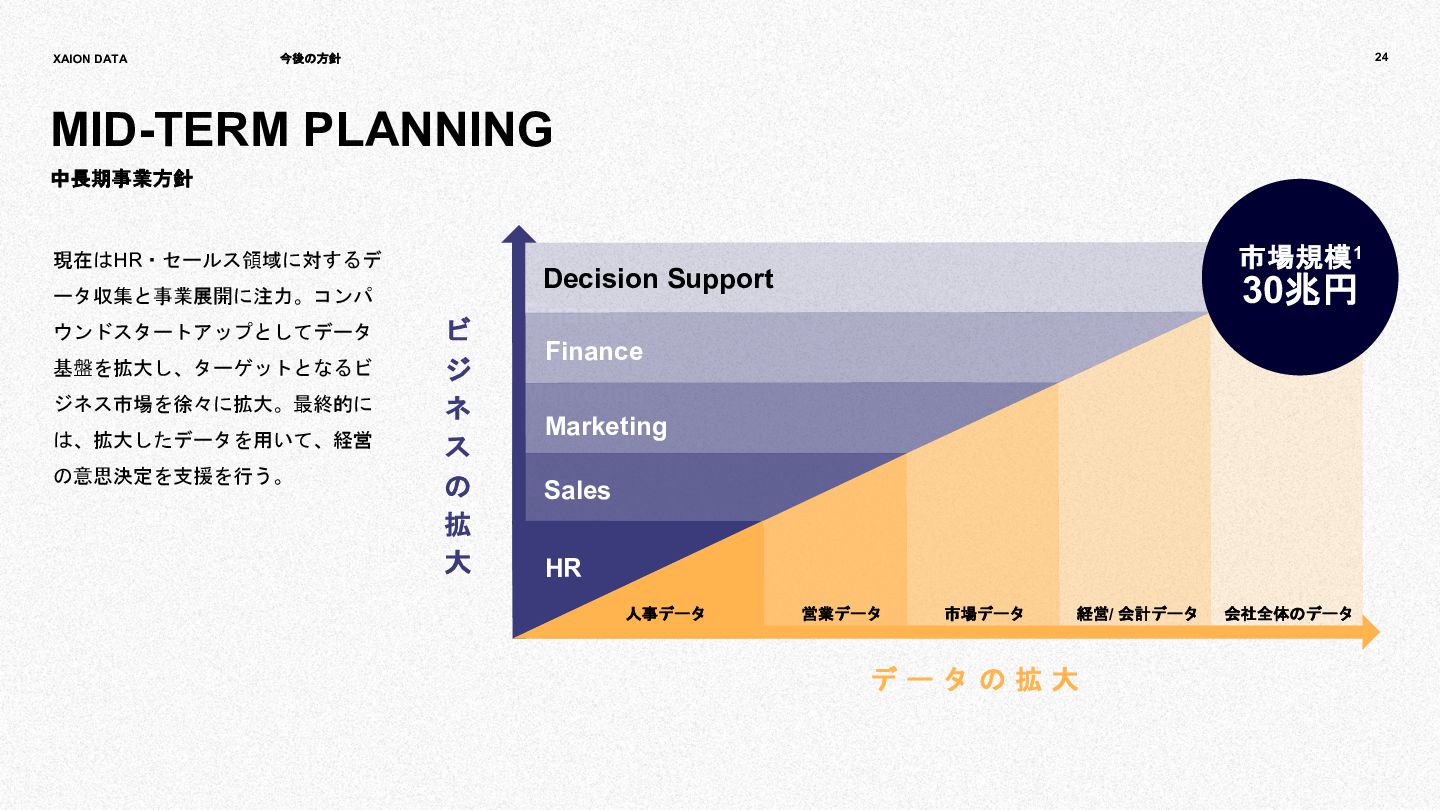
Task: Select the 市場データ column label
Action: point(984,613)
